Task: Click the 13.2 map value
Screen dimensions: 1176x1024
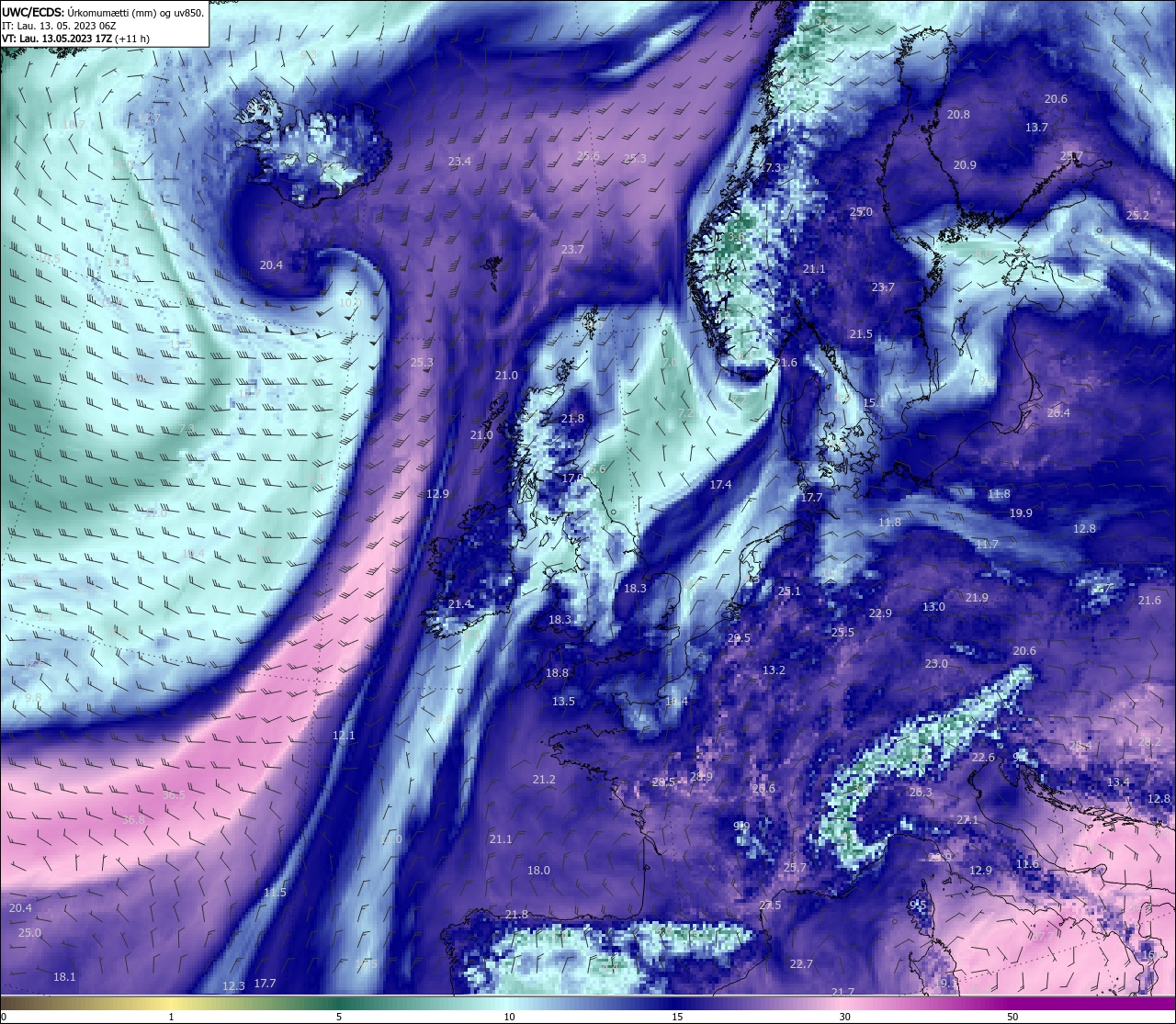Action: pyautogui.click(x=774, y=670)
